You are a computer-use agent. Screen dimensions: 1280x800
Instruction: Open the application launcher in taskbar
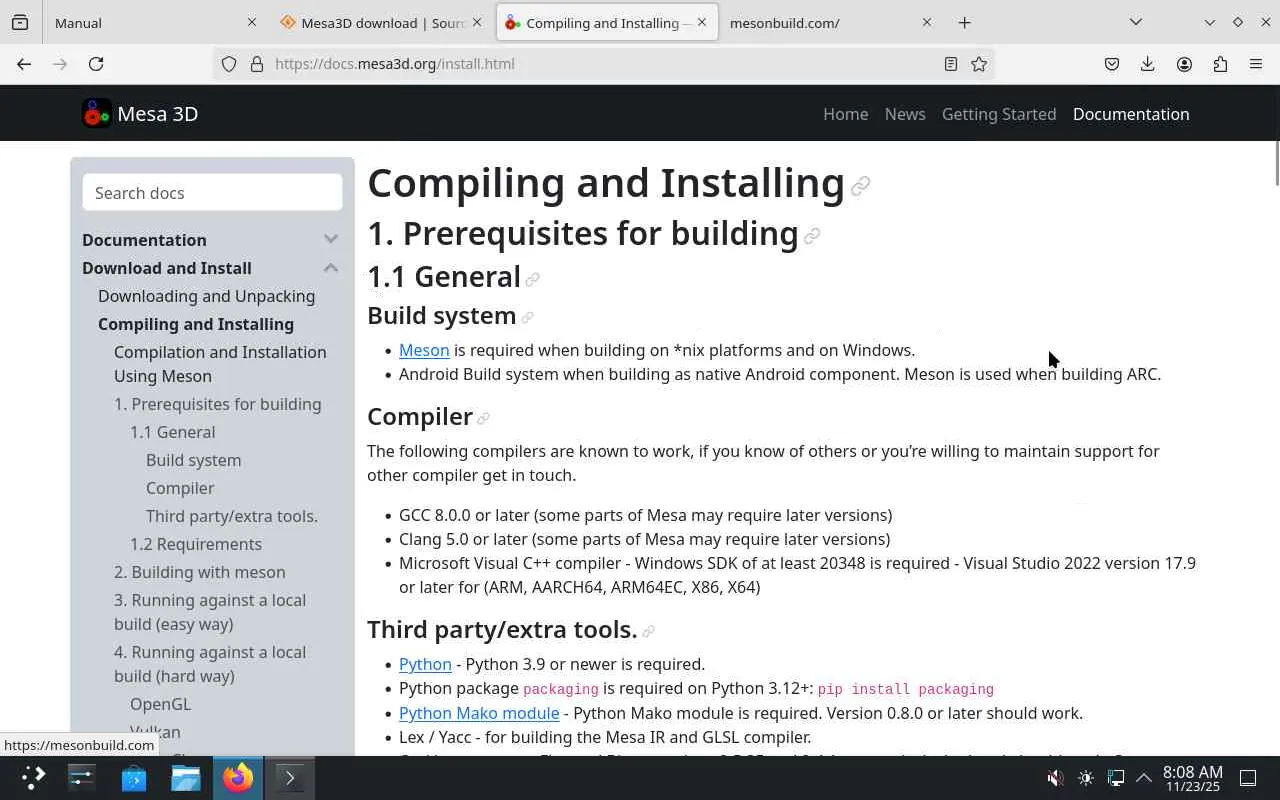(x=33, y=777)
